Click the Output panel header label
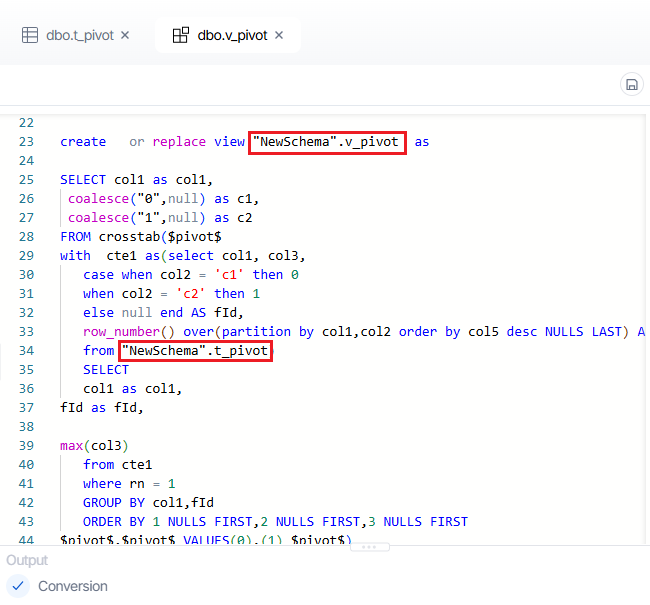 point(27,560)
